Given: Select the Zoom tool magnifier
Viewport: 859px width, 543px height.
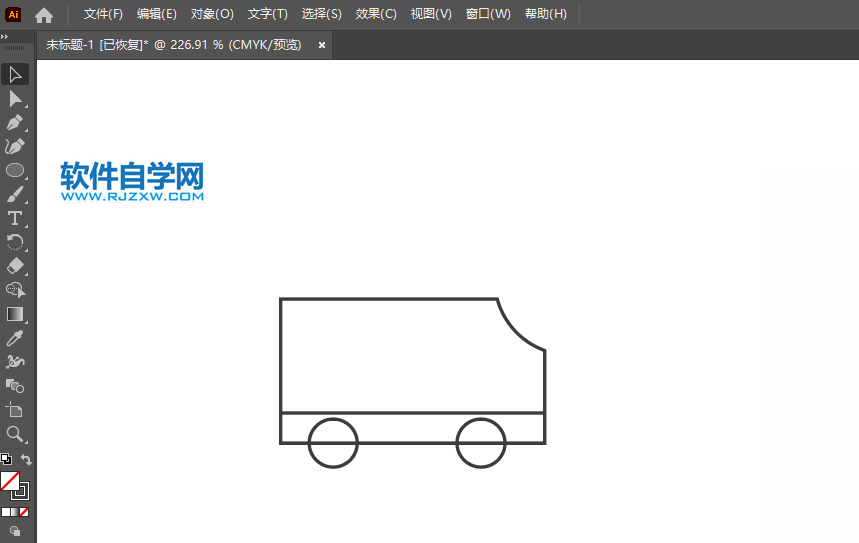Looking at the screenshot, I should click(15, 434).
